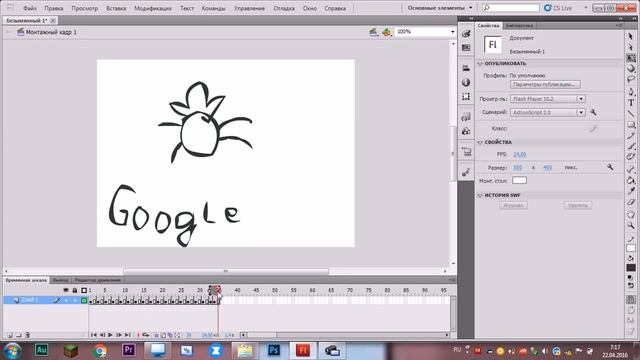Image resolution: width=640 pixels, height=360 pixels.
Task: Open the zoom 100% dropdown
Action: click(453, 32)
